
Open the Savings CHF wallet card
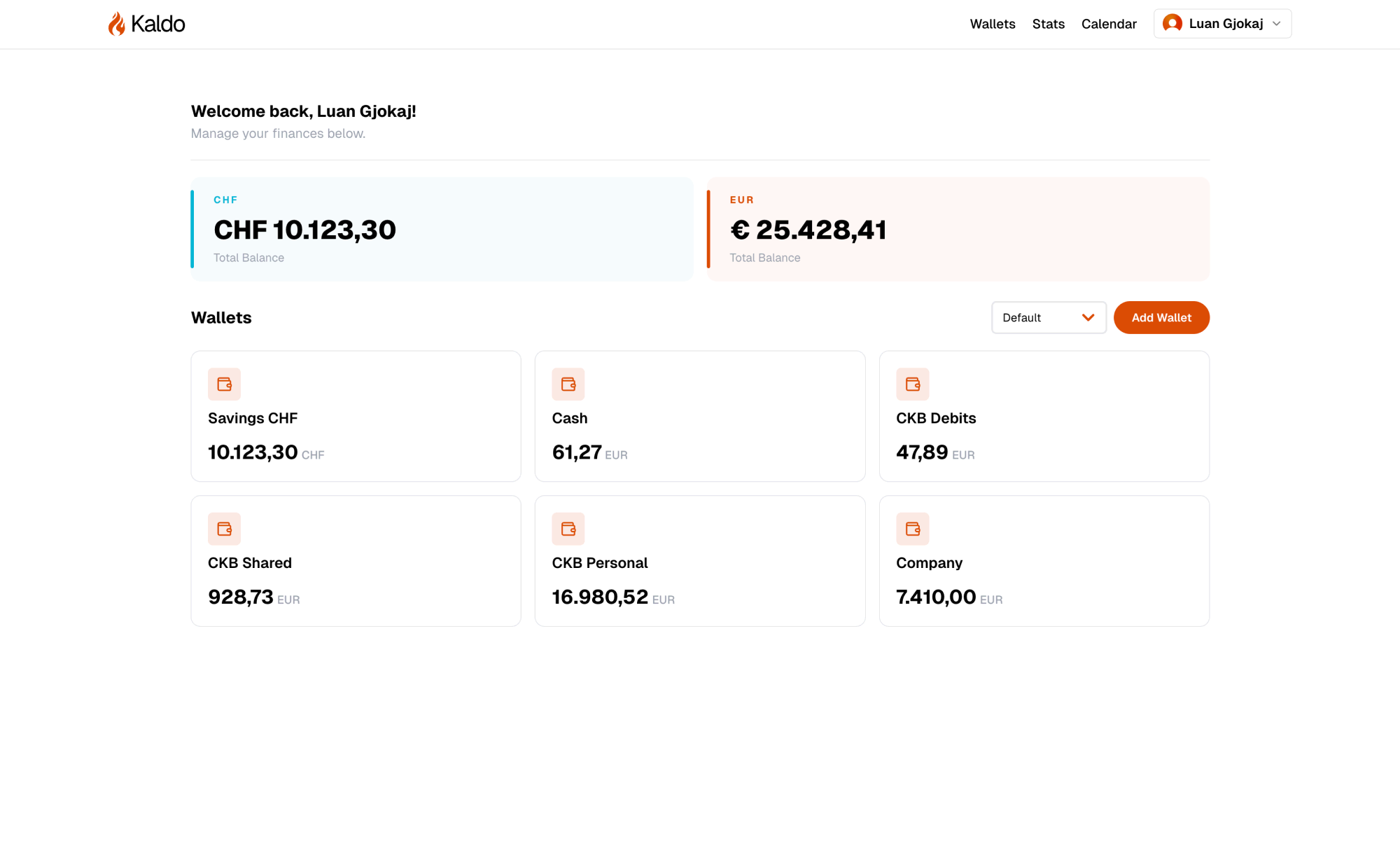(356, 416)
